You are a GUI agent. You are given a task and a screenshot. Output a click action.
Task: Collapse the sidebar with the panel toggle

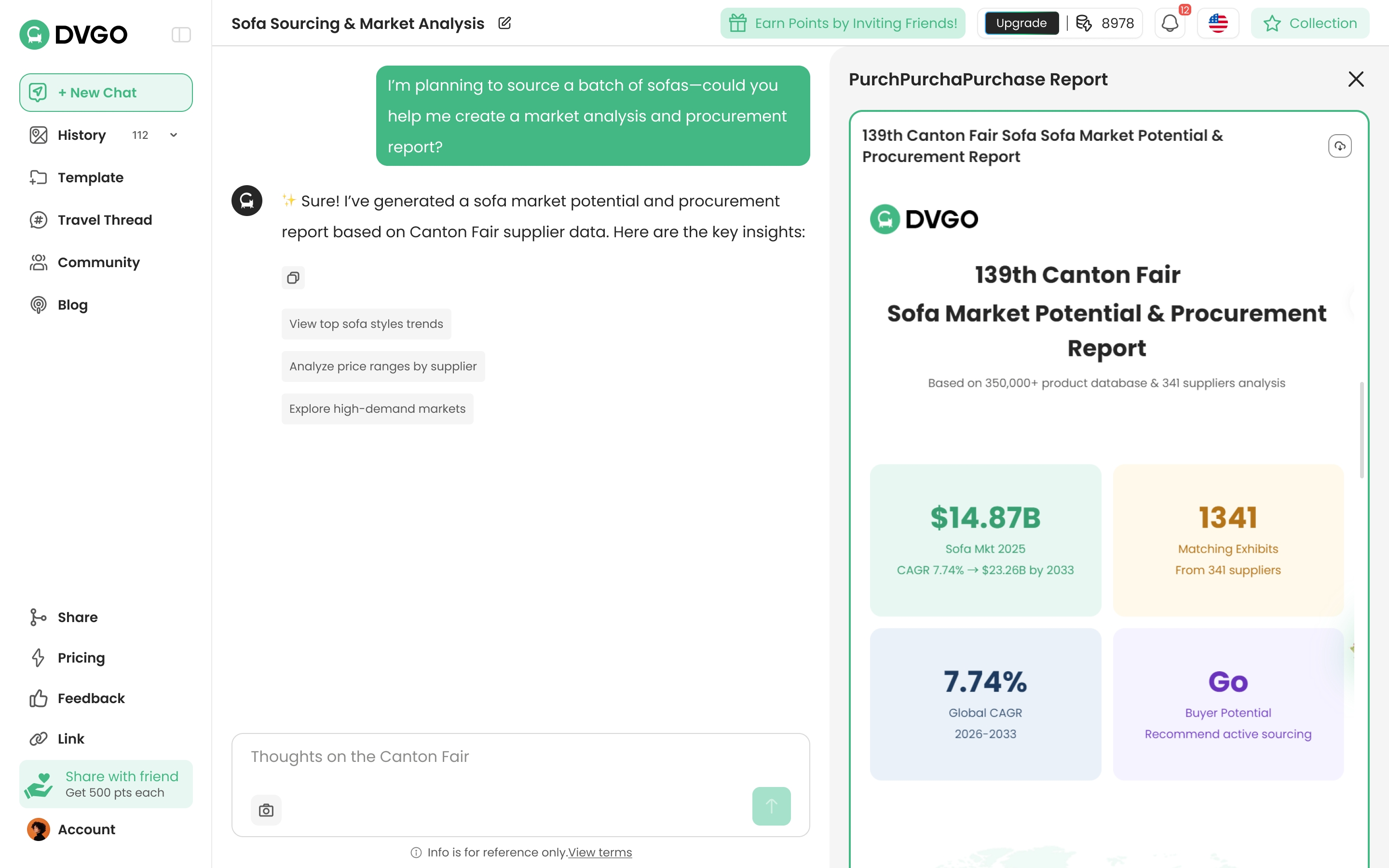pyautogui.click(x=181, y=34)
